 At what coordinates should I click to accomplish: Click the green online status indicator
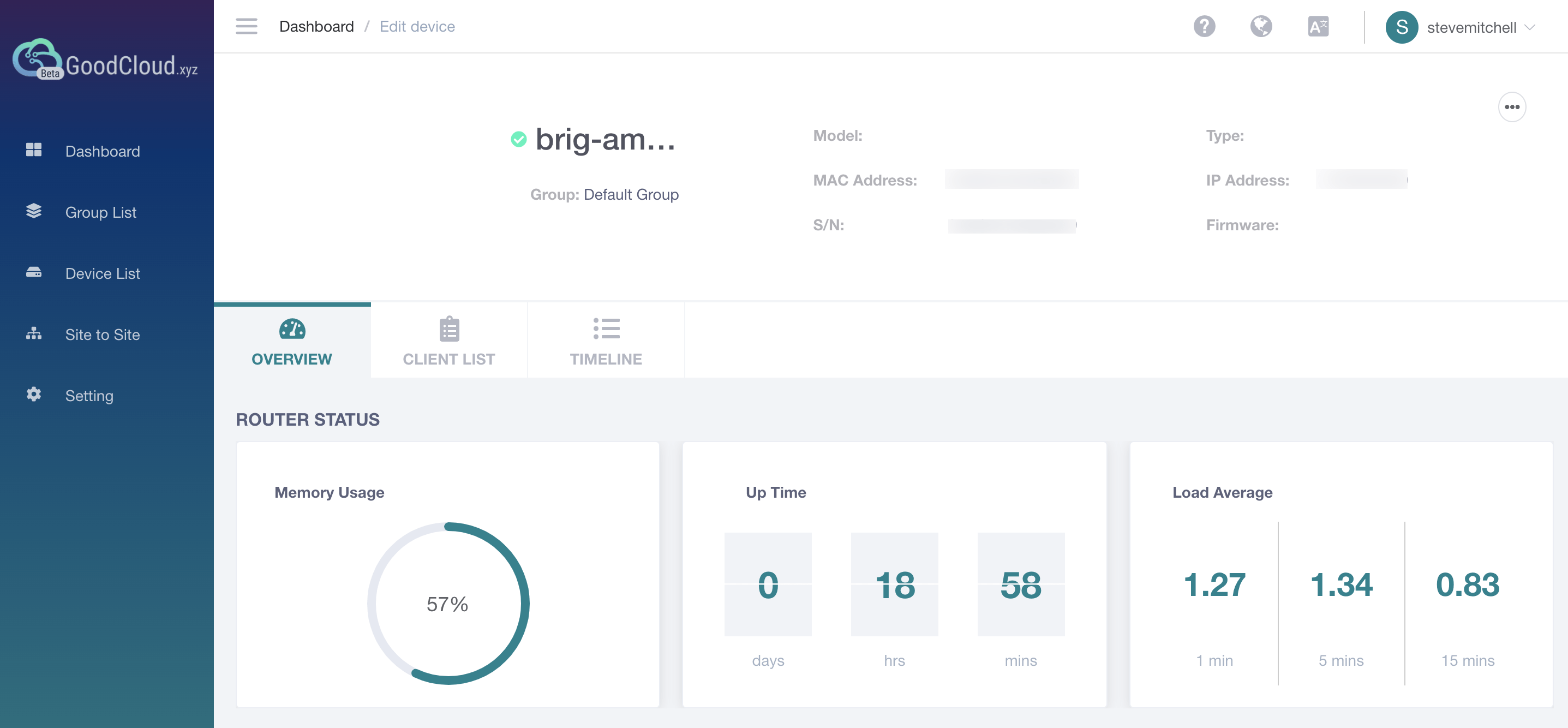tap(519, 139)
